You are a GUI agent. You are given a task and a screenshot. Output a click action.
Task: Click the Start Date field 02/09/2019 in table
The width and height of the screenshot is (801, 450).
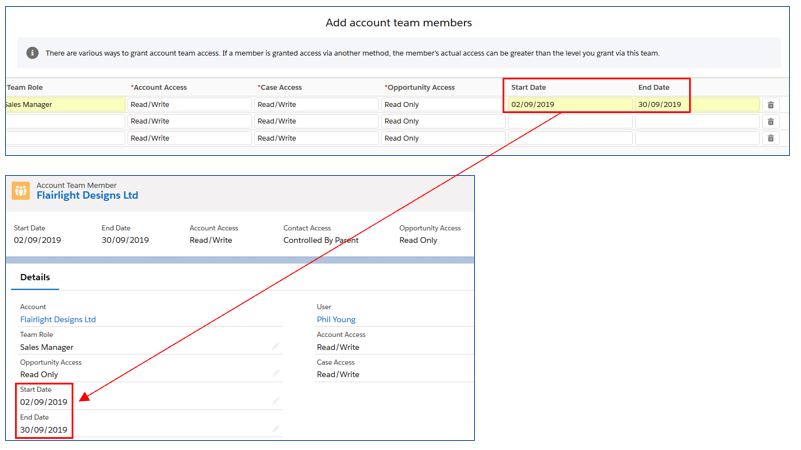[x=570, y=105]
